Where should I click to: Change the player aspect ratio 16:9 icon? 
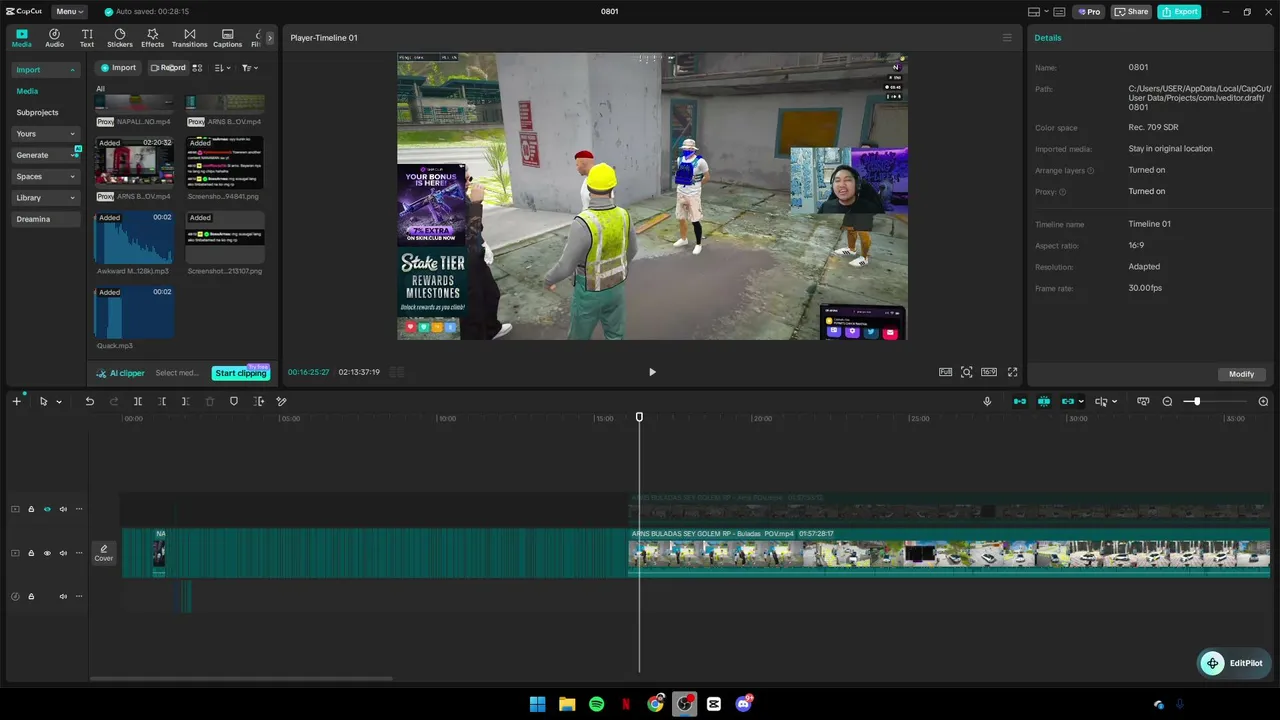coord(989,372)
